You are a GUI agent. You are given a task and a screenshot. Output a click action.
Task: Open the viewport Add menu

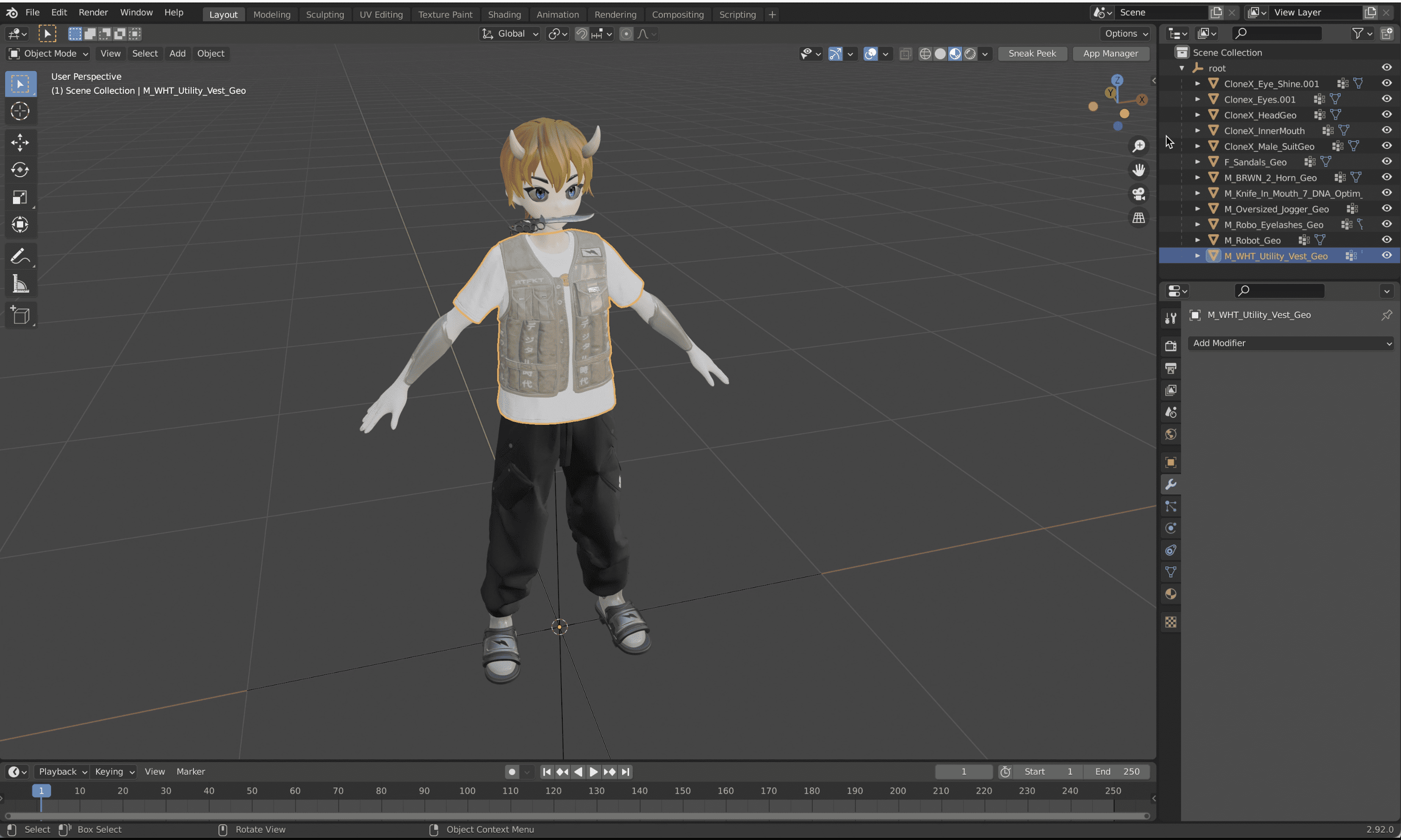pos(177,54)
